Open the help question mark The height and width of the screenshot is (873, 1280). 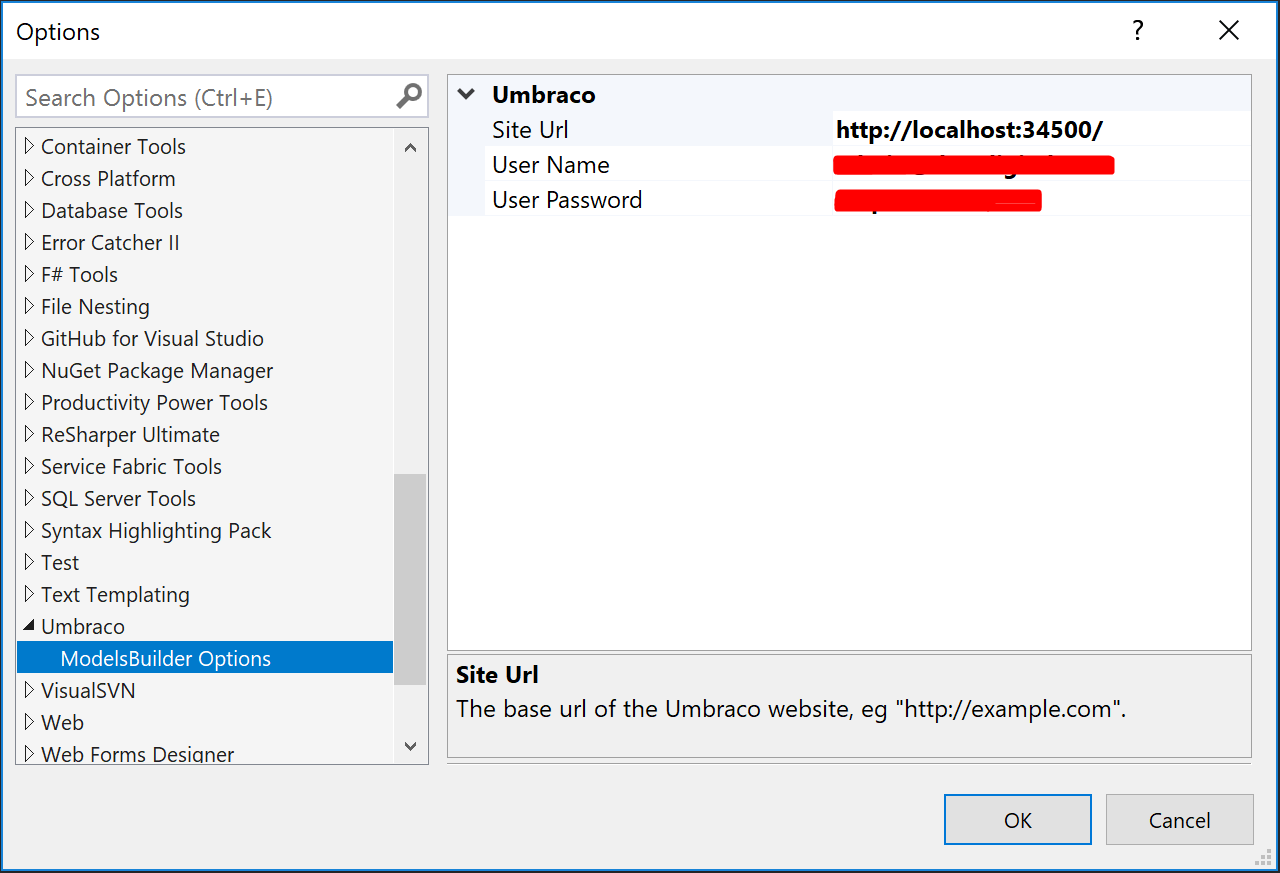click(1138, 31)
